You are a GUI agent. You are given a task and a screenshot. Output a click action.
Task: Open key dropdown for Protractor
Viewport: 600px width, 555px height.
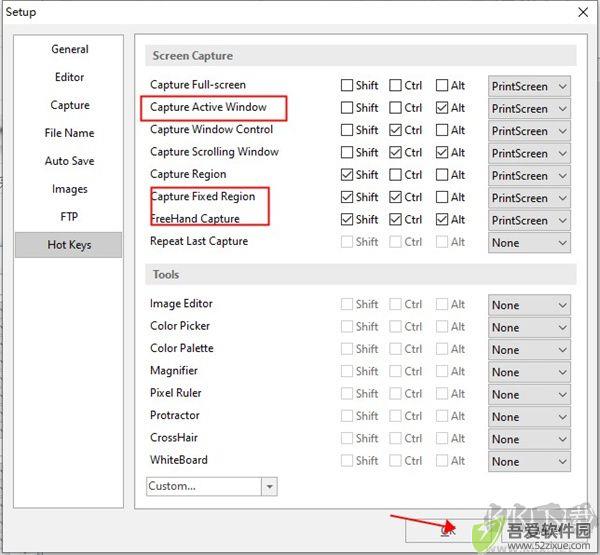pos(529,417)
